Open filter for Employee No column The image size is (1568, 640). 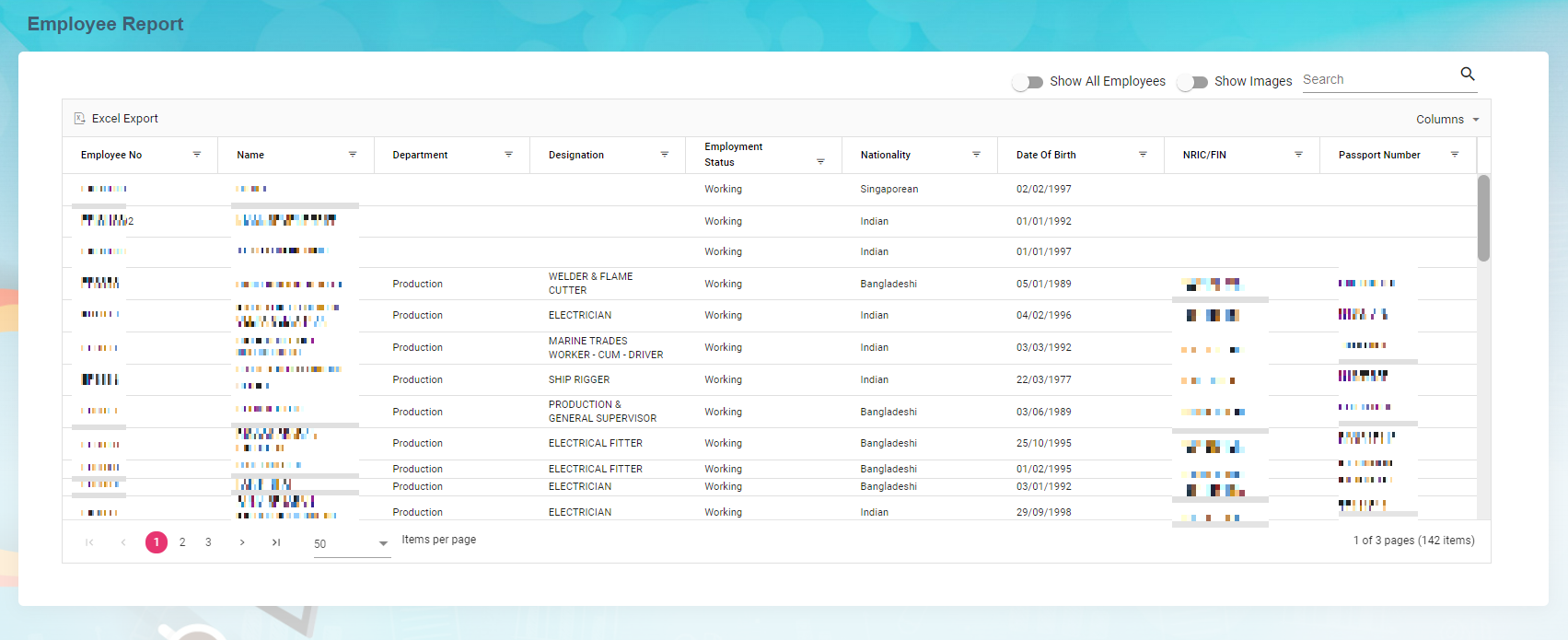[x=197, y=155]
